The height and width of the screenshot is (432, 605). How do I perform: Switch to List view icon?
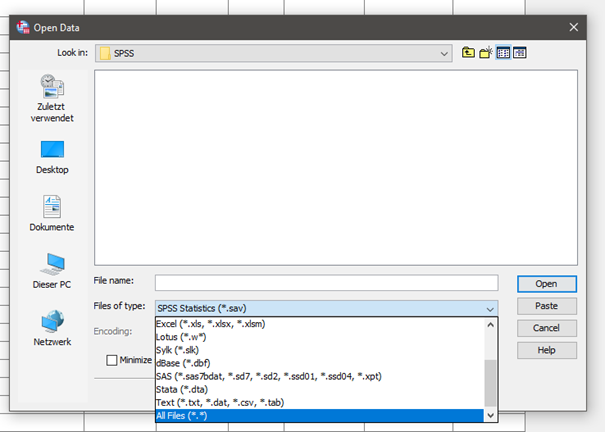click(x=503, y=52)
